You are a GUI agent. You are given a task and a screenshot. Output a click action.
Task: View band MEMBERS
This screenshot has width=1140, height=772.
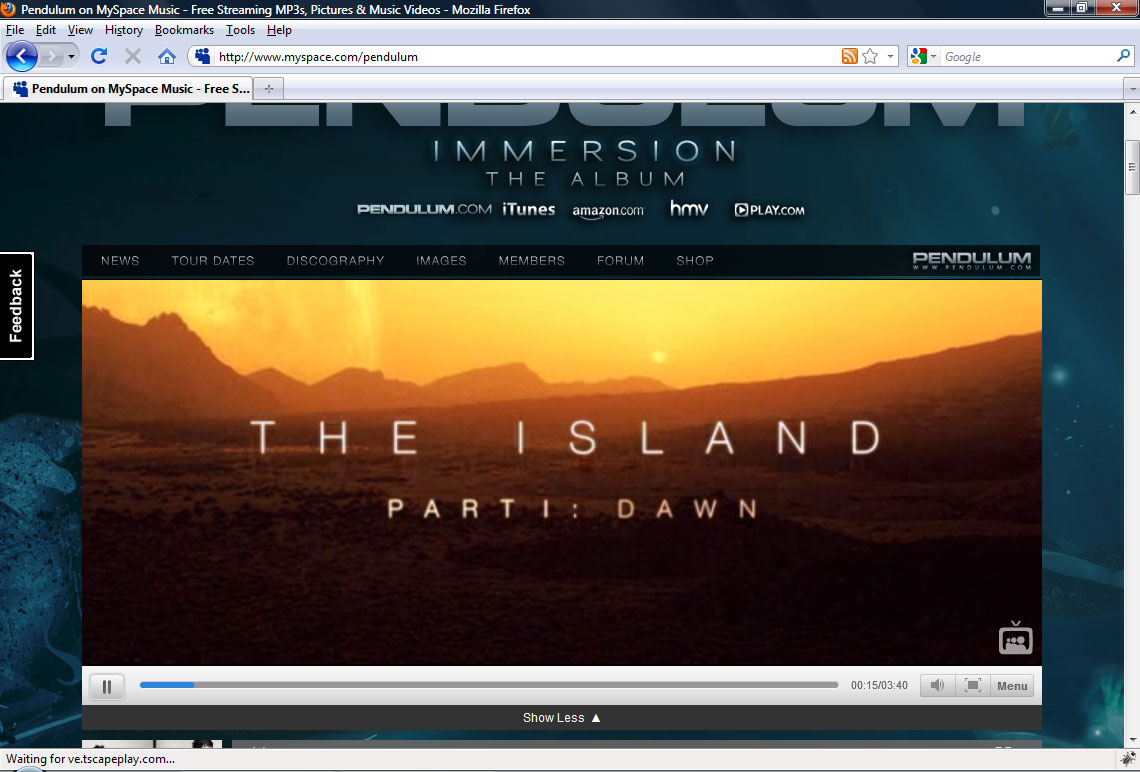[x=531, y=260]
